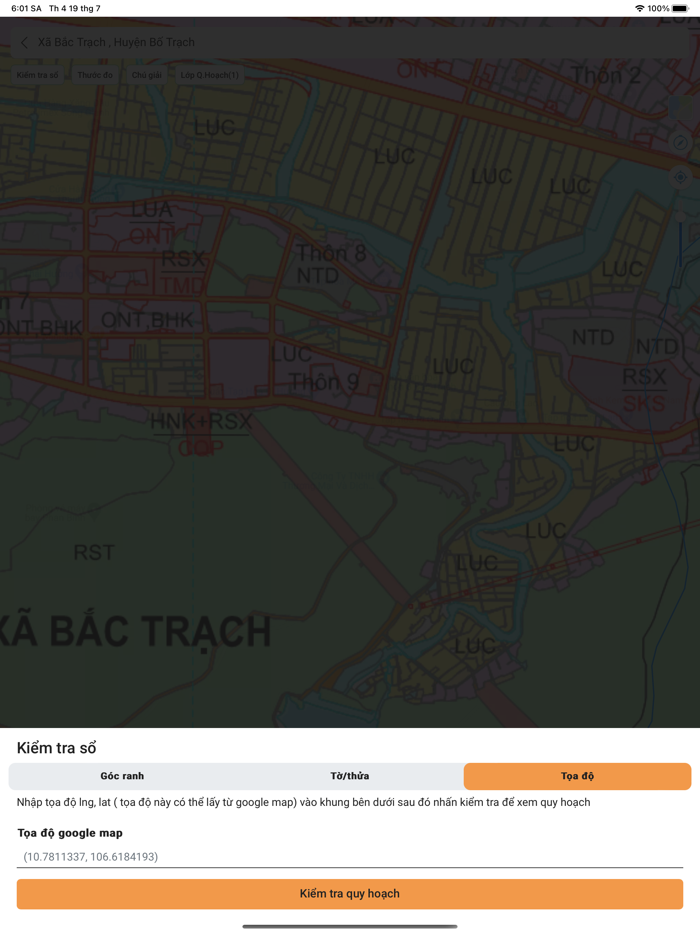Viewport: 700px width, 934px height.
Task: Switch to the Tờ/thửa tab
Action: coord(350,775)
